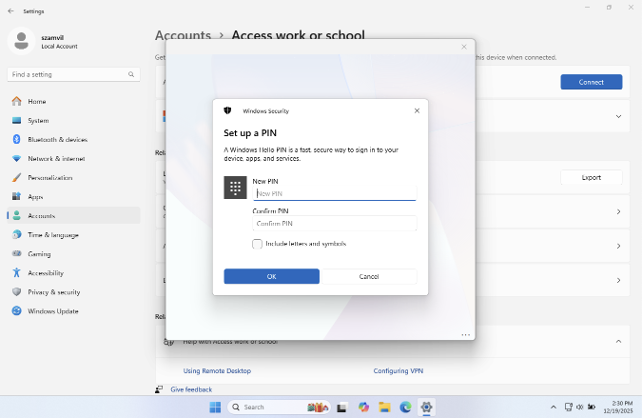Screen dimensions: 642x418
Task: Expand the row below the Export button
Action: tap(618, 211)
